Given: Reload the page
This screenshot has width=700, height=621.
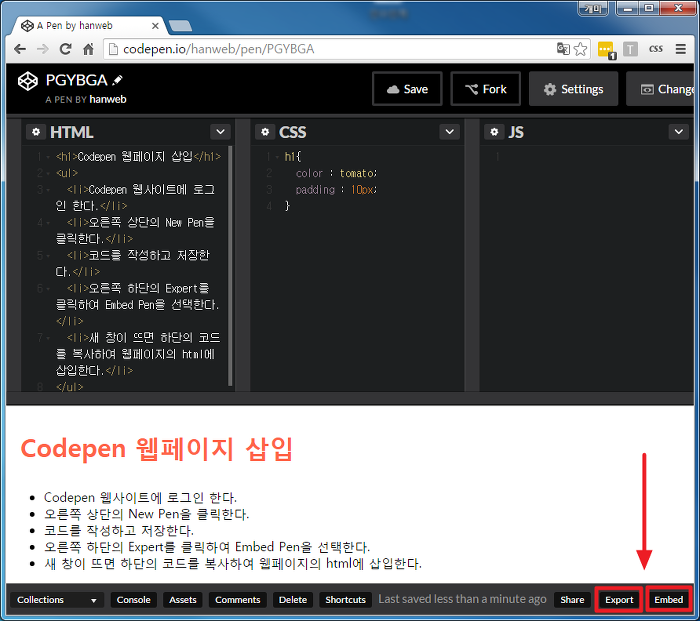Looking at the screenshot, I should pyautogui.click(x=66, y=49).
